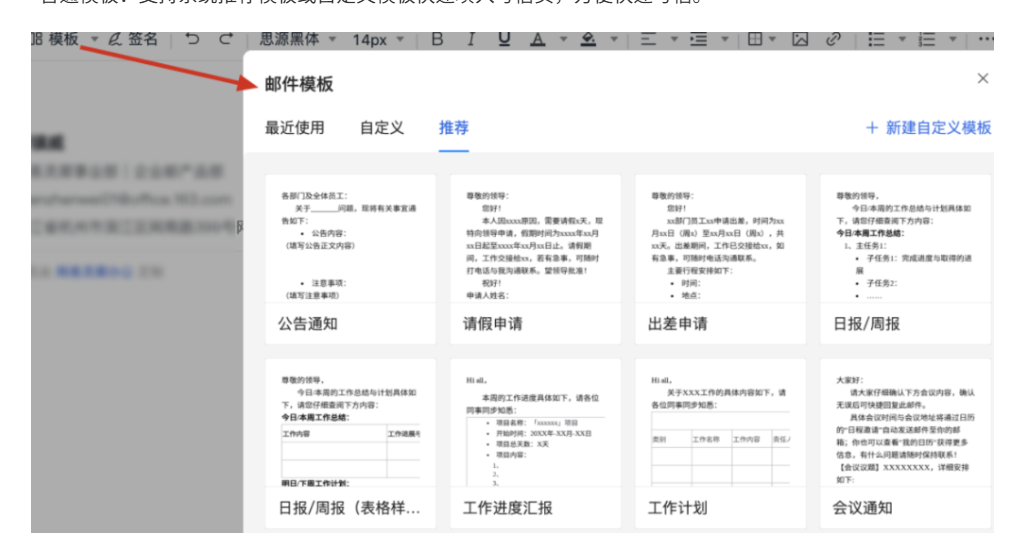Switch to the 推荐 tab

pos(453,128)
